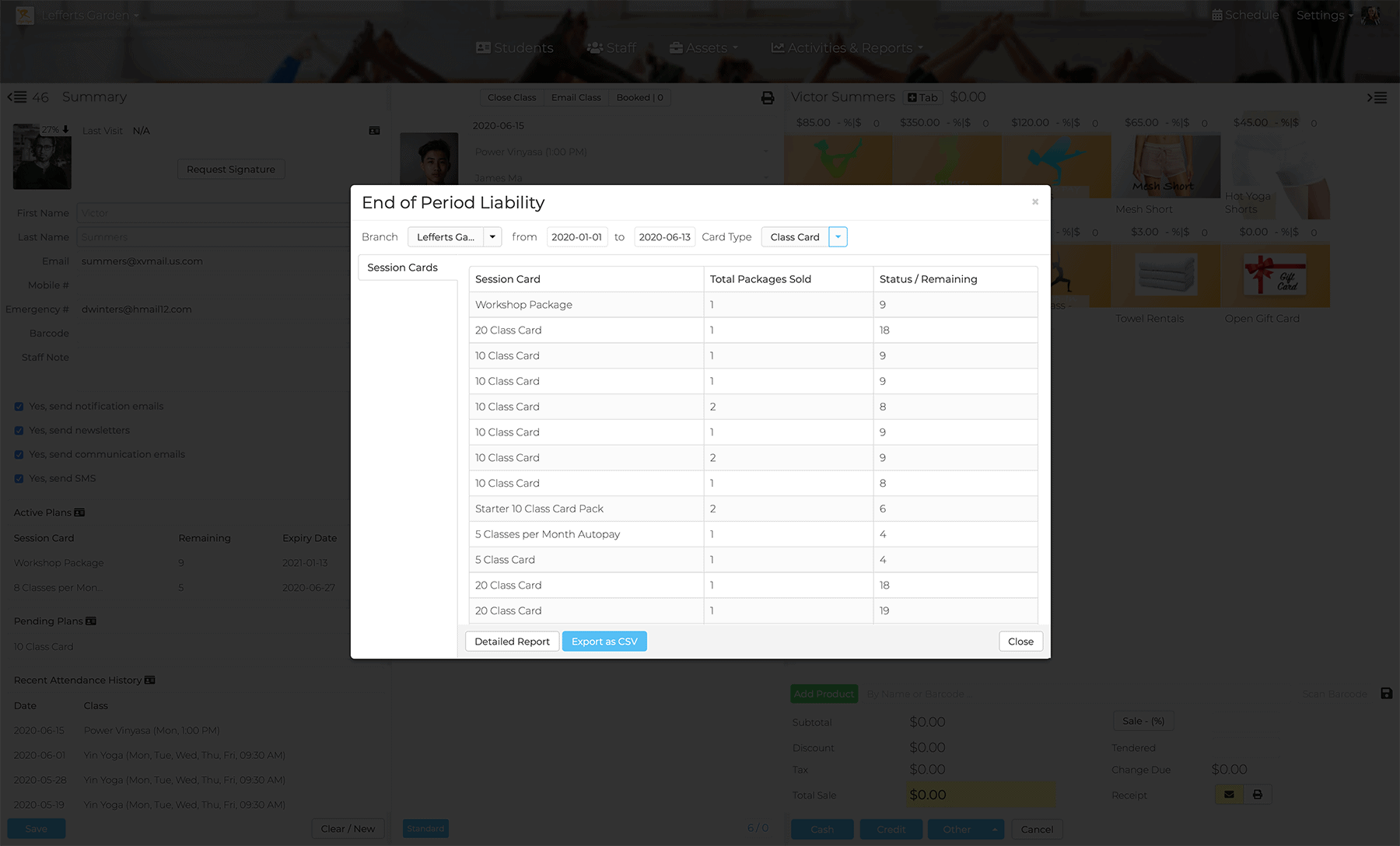Click the print icon above the class list
Image resolution: width=1400 pixels, height=846 pixels.
coord(767,98)
